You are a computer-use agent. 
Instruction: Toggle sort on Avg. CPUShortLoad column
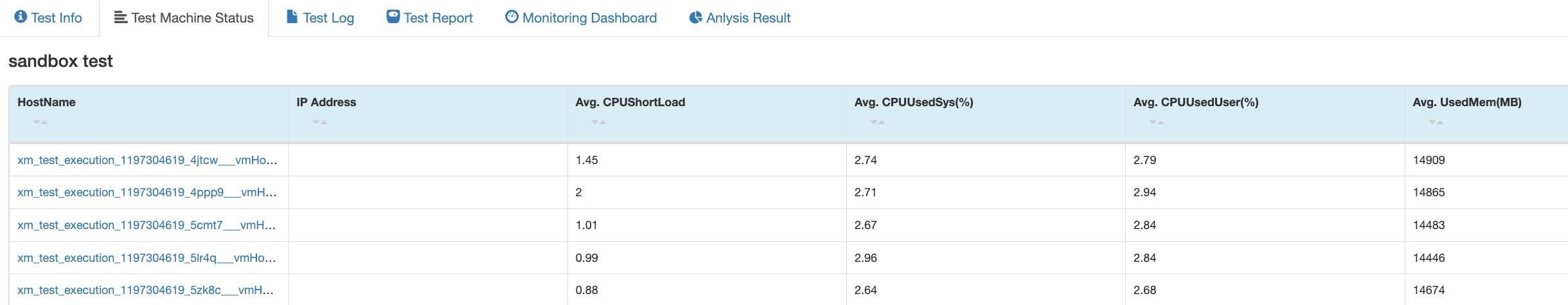point(599,122)
